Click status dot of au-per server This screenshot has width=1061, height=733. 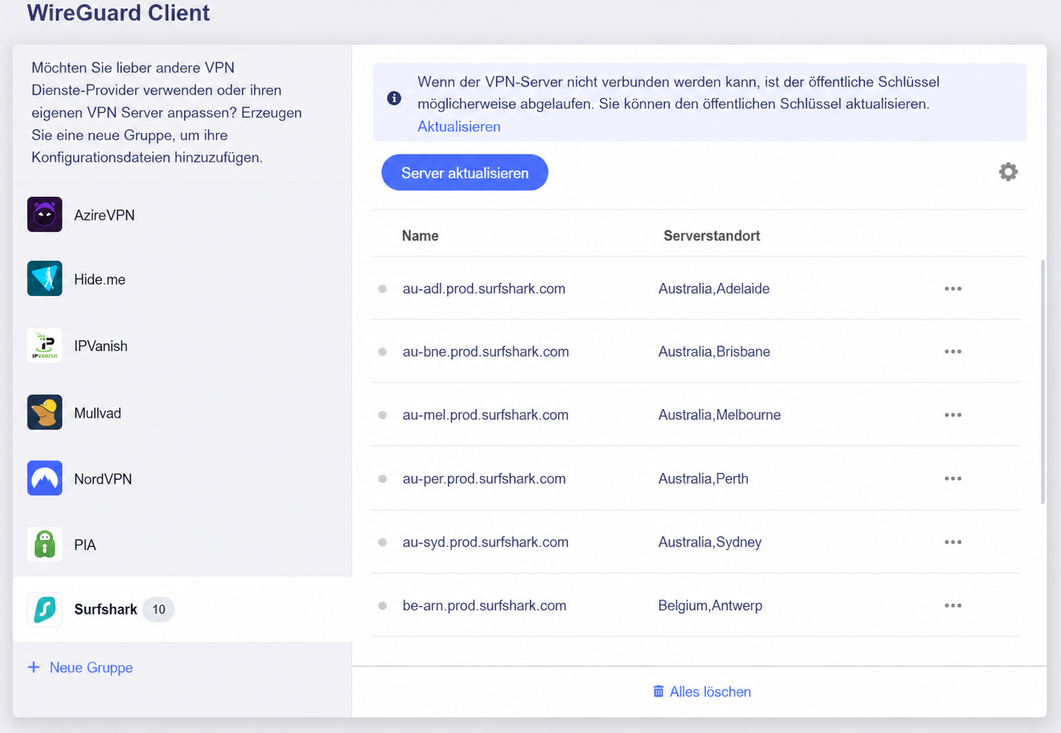point(382,479)
